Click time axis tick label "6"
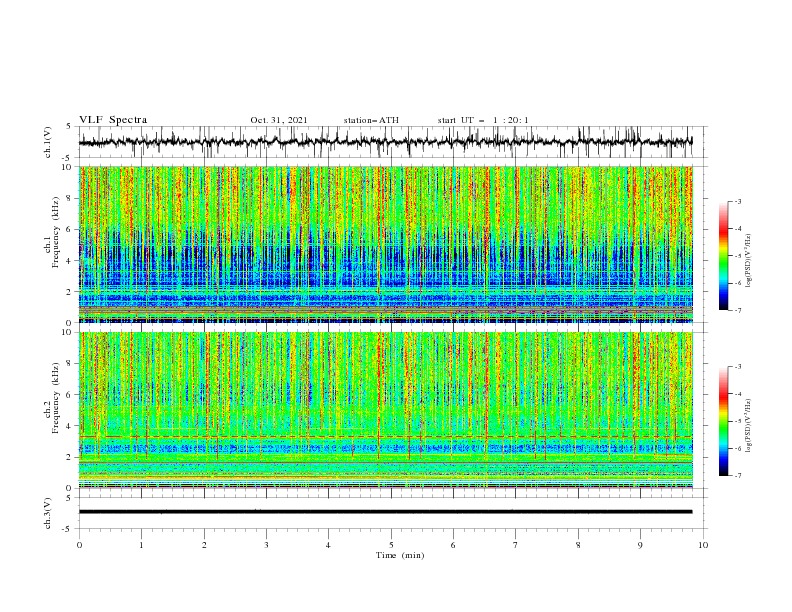 (x=453, y=545)
